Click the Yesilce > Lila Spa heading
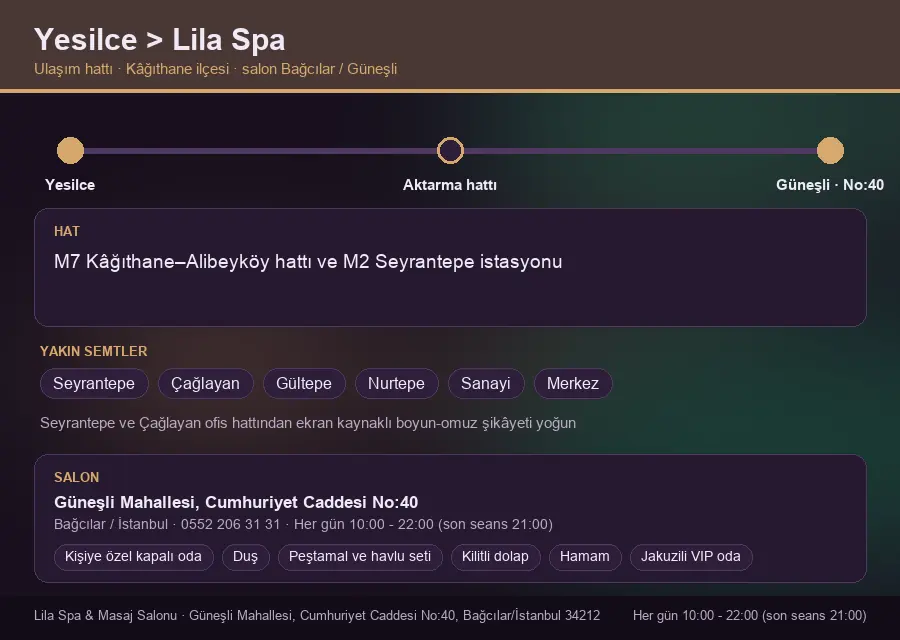This screenshot has width=900, height=640. point(160,40)
